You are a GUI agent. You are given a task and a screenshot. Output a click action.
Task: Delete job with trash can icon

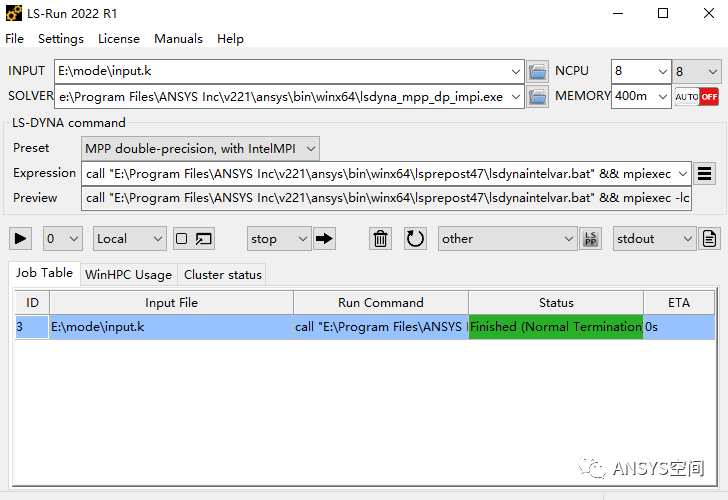click(380, 239)
